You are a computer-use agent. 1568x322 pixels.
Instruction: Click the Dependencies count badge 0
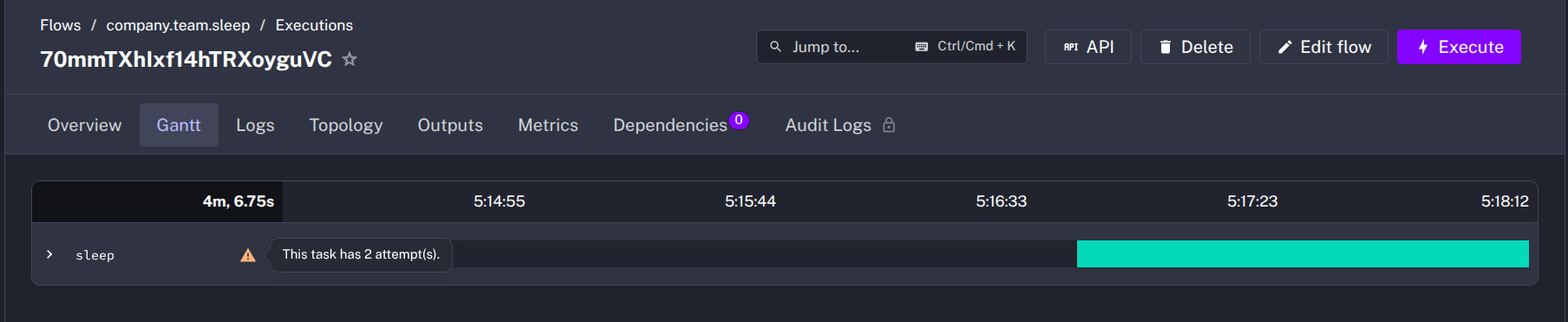click(739, 121)
